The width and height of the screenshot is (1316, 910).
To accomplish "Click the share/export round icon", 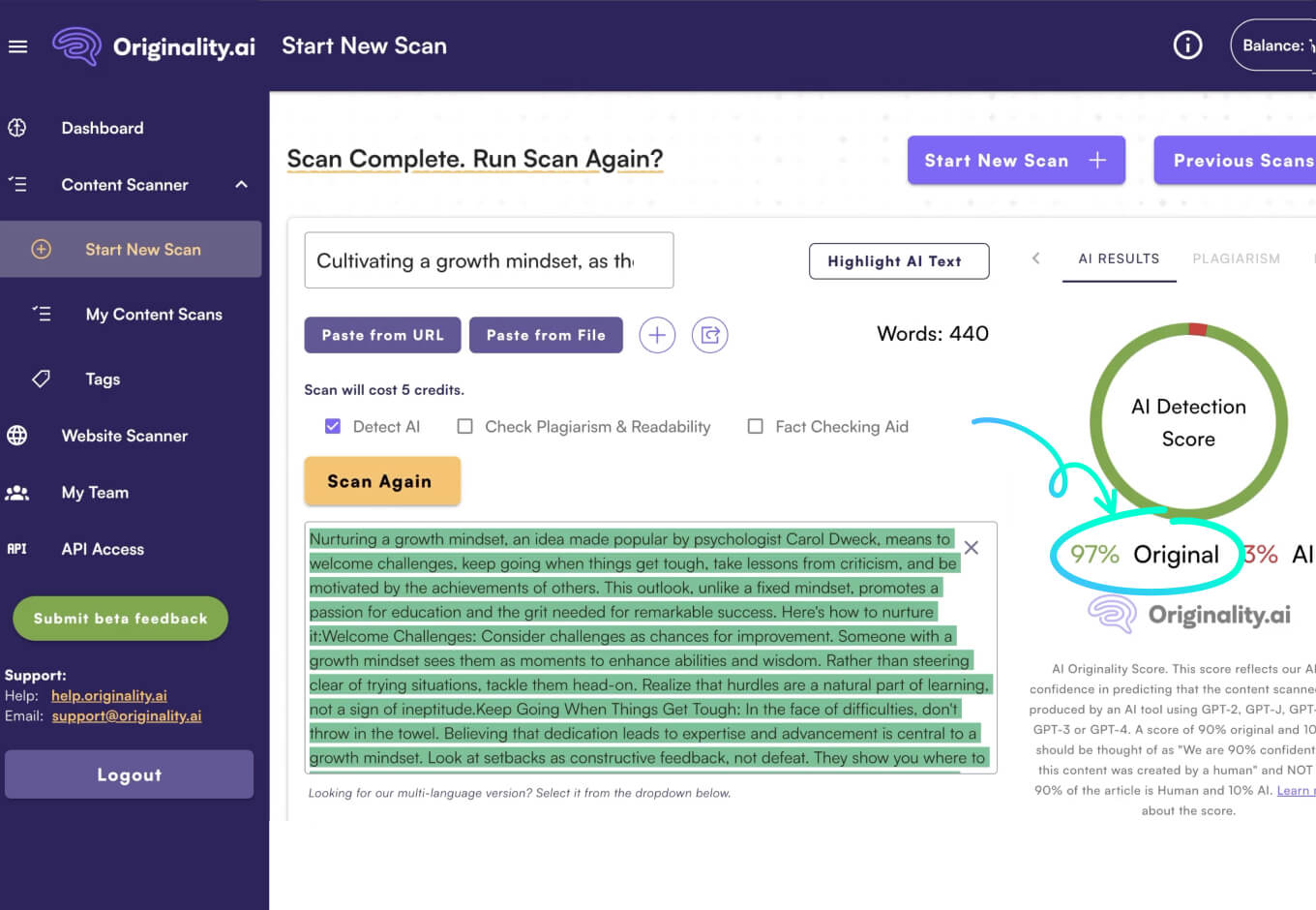I will click(x=710, y=335).
